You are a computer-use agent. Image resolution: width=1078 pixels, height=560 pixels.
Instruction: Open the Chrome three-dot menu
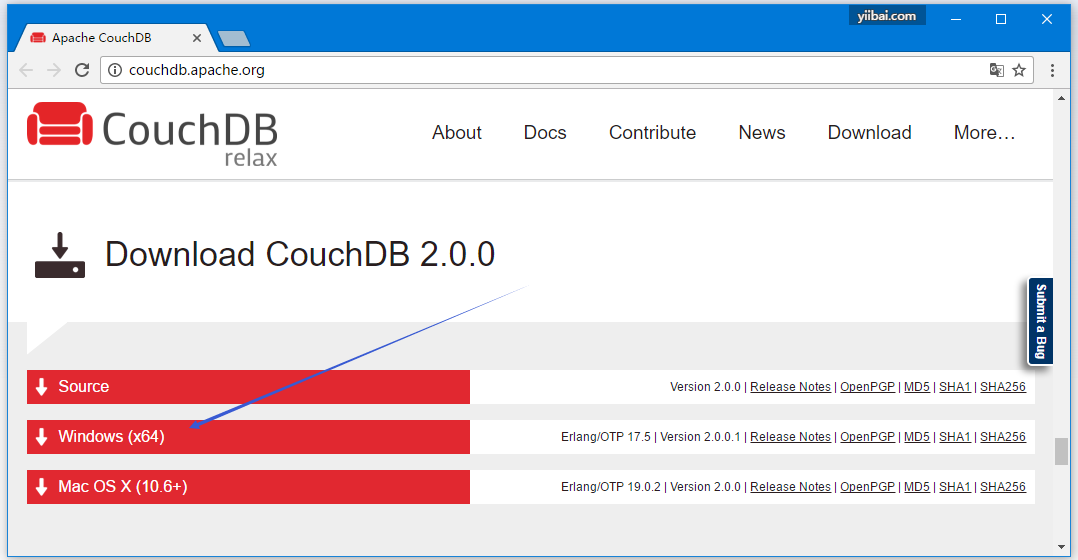point(1052,70)
